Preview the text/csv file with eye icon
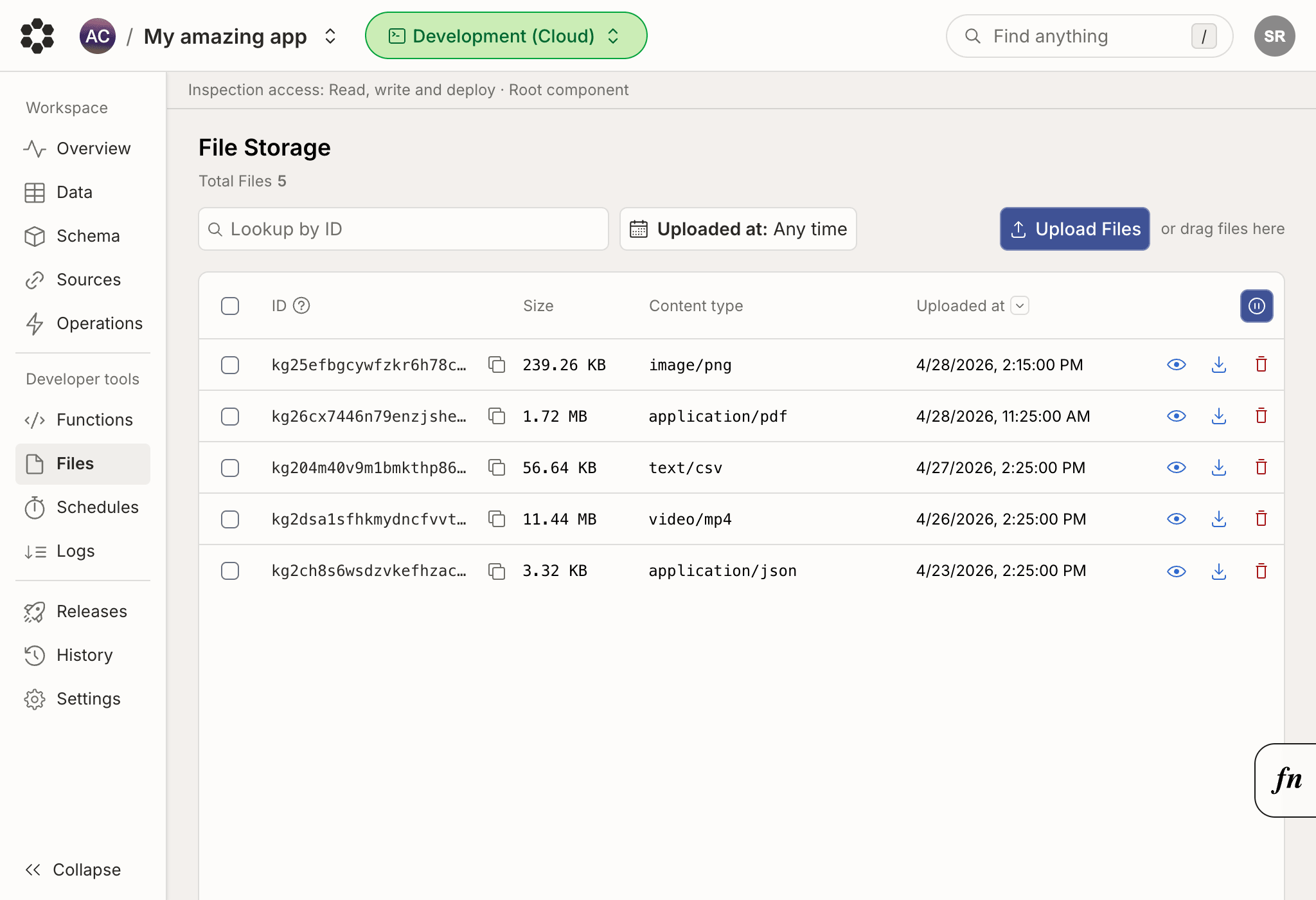Screen dimensions: 1316x900 [1177, 467]
